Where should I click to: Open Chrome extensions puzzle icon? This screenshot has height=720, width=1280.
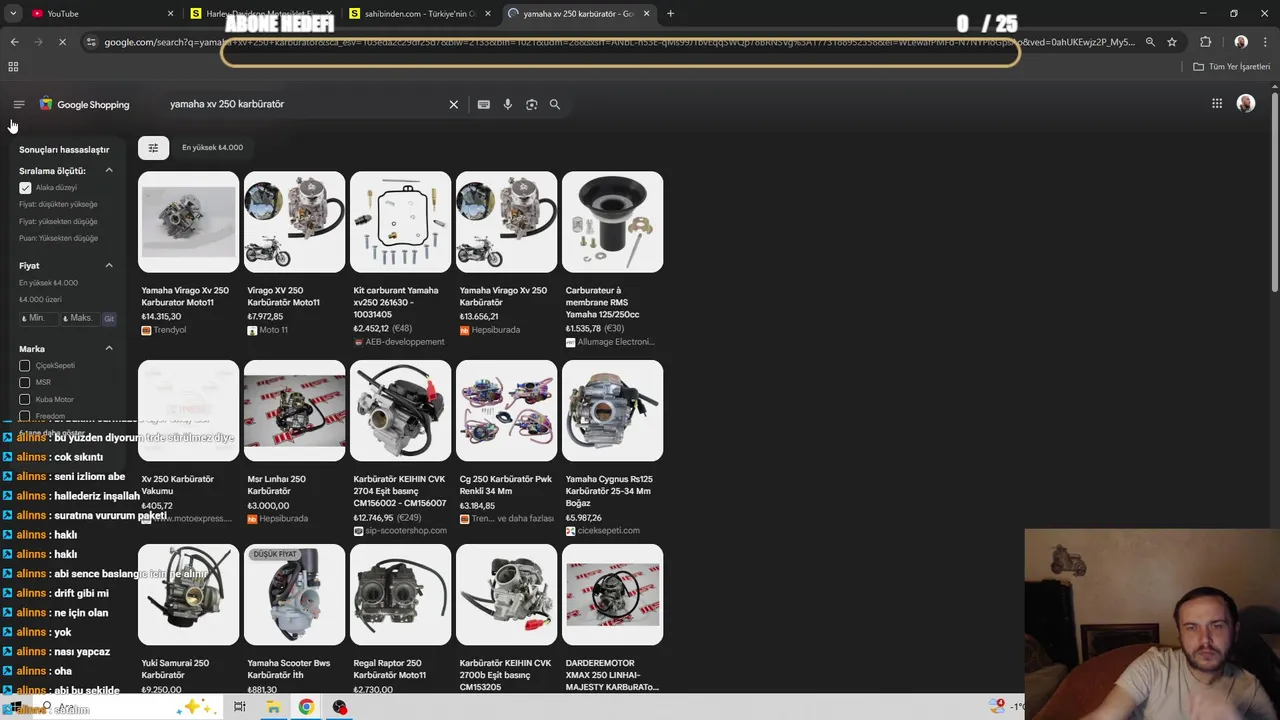[1205, 42]
